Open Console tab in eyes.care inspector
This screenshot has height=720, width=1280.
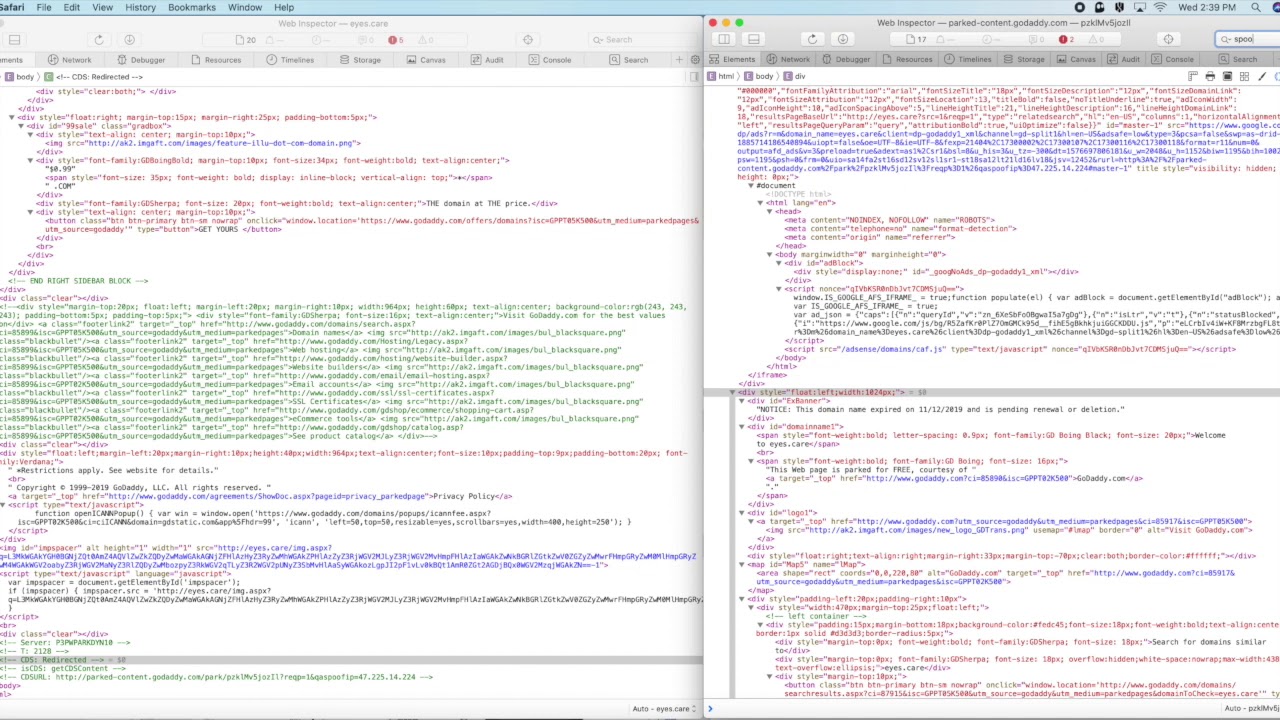[x=551, y=60]
